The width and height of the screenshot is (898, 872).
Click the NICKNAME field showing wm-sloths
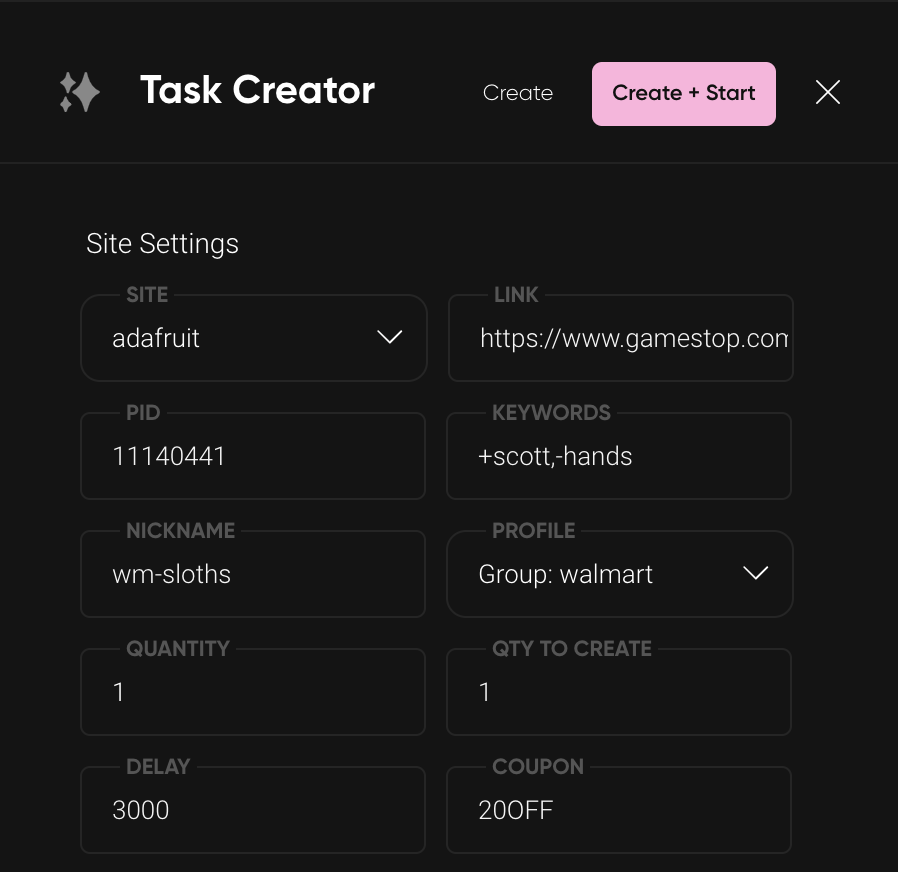point(253,573)
